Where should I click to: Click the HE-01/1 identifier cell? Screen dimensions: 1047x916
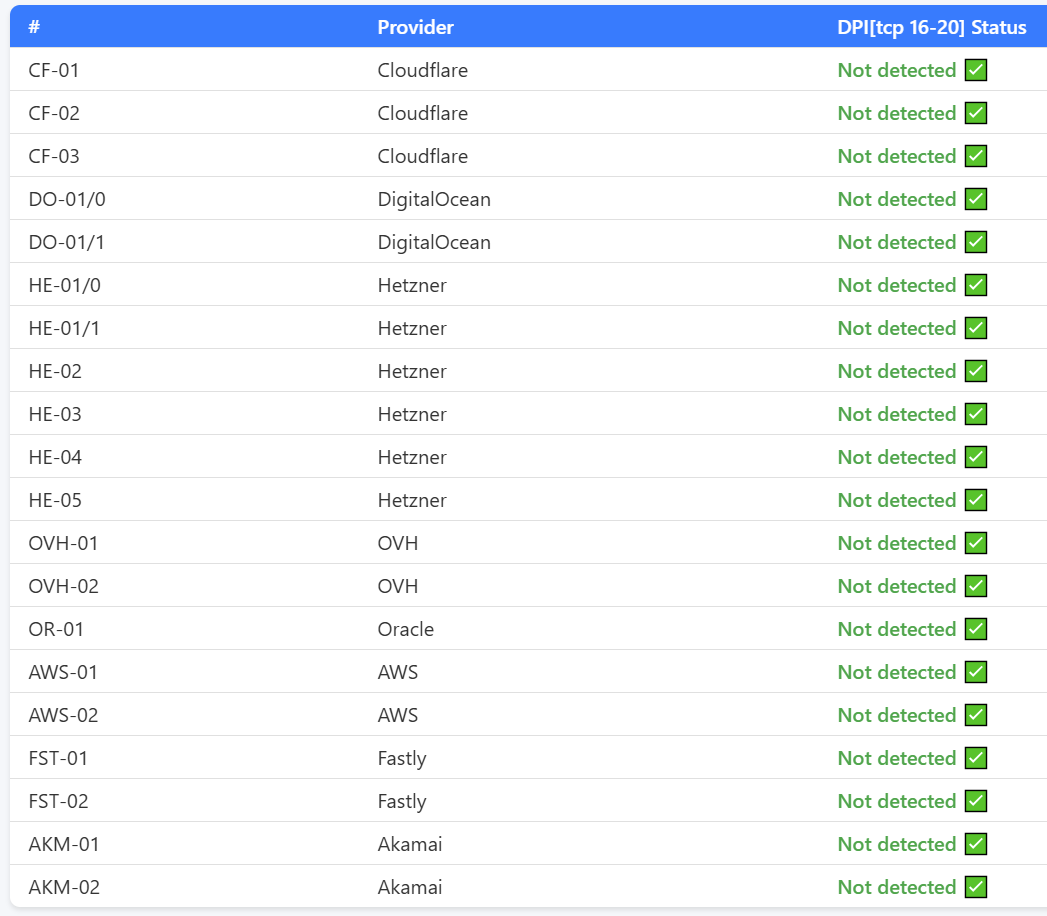click(64, 328)
